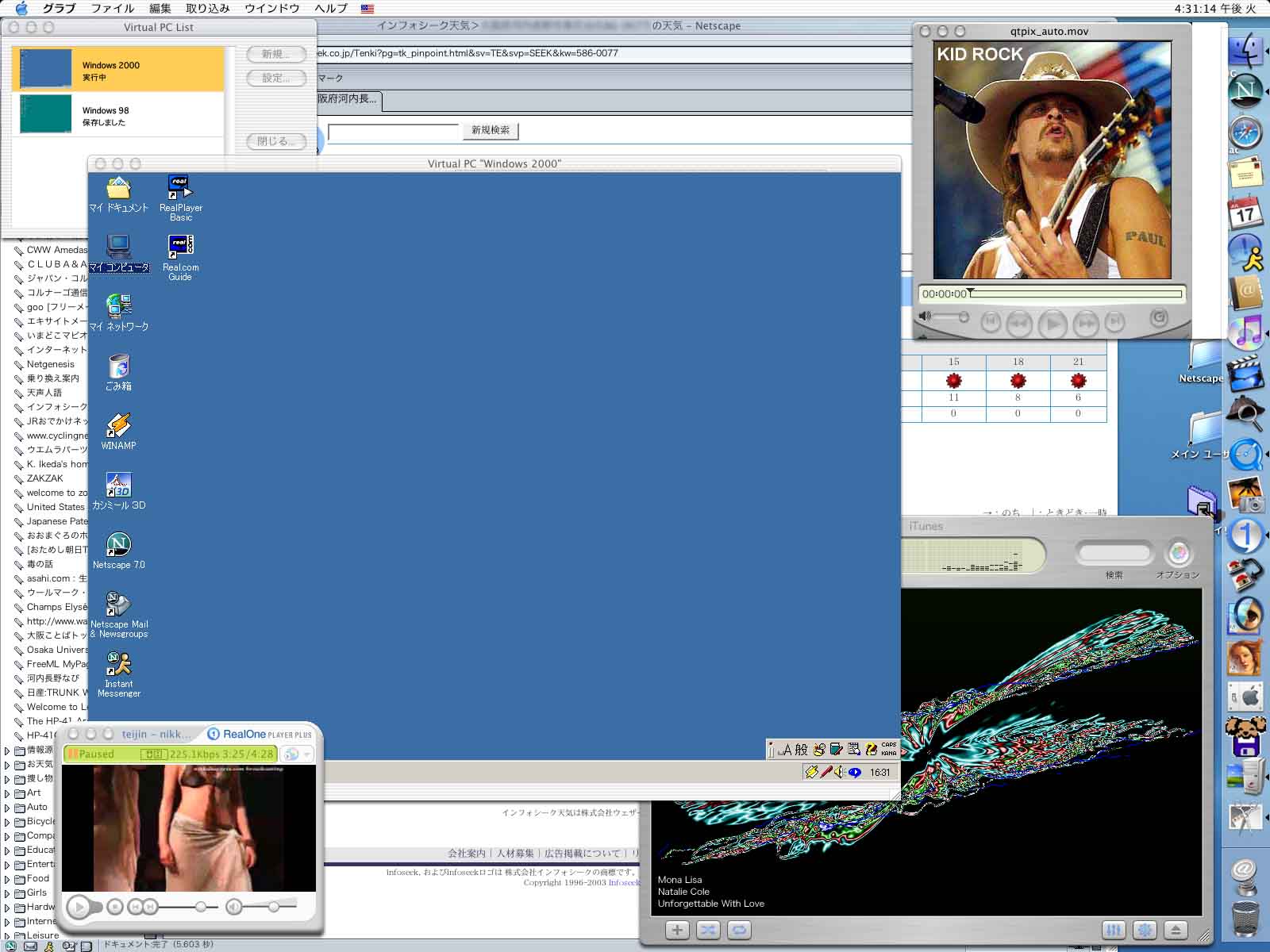Viewport: 1270px width, 952px height.
Task: Open My Network Places desktop icon
Action: [x=118, y=313]
